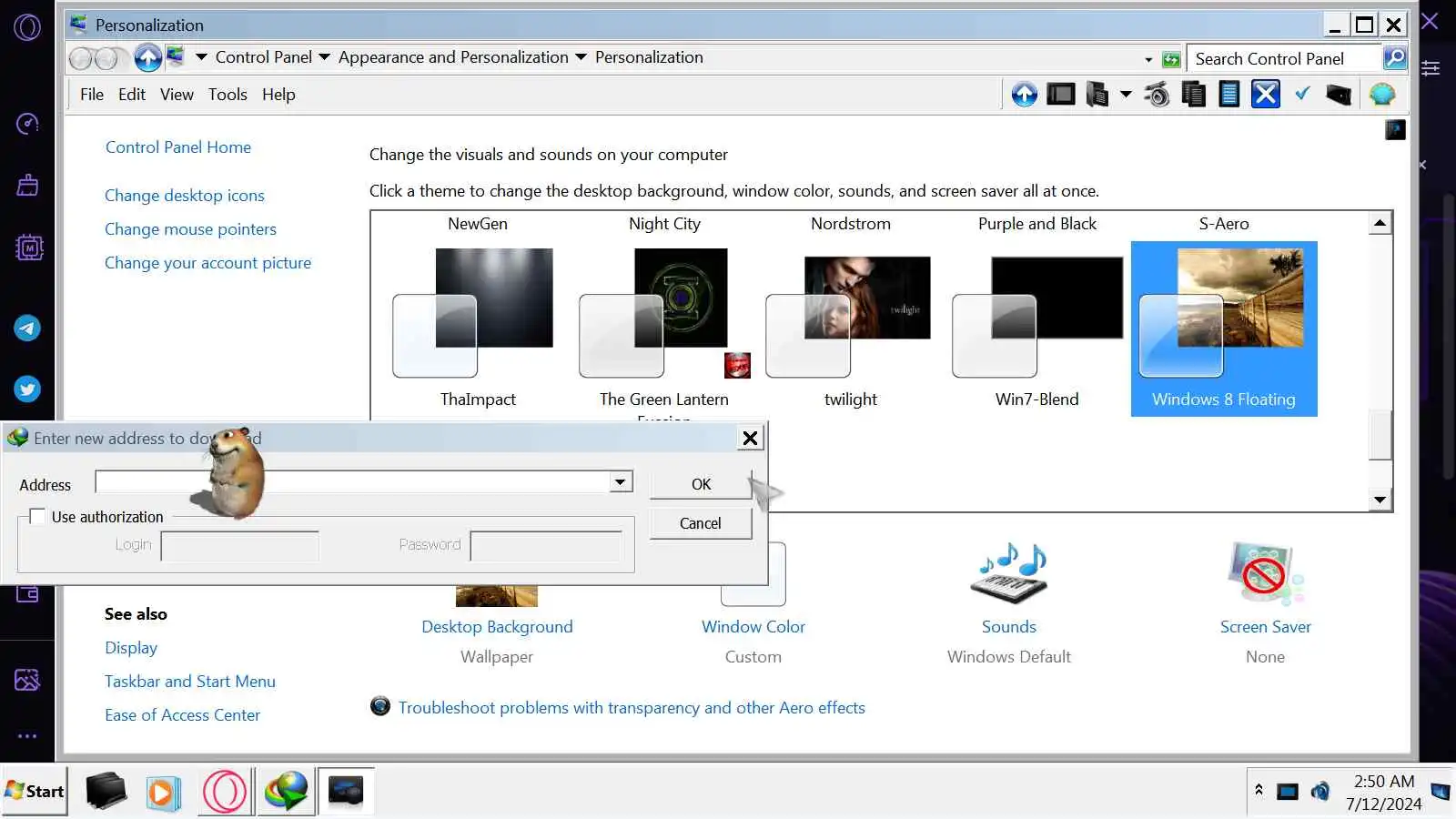Close the Enter new address dialog
This screenshot has width=1456, height=819.
tap(750, 438)
